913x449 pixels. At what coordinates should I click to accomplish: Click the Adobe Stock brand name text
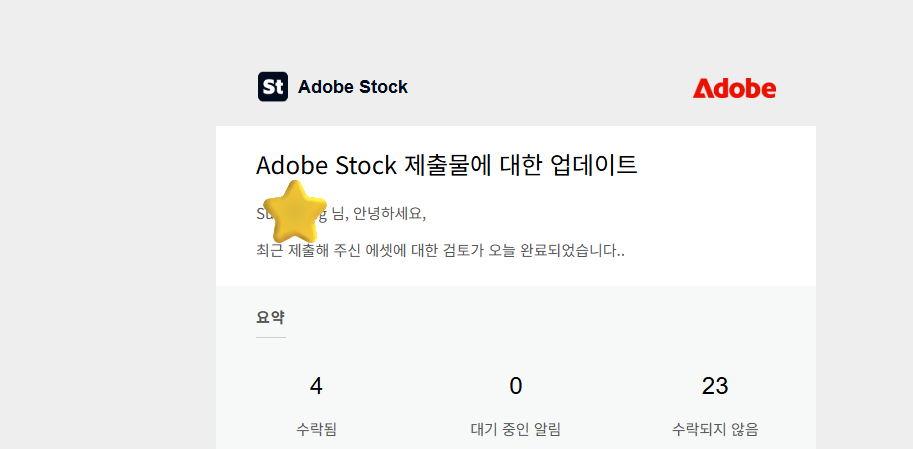[x=353, y=87]
